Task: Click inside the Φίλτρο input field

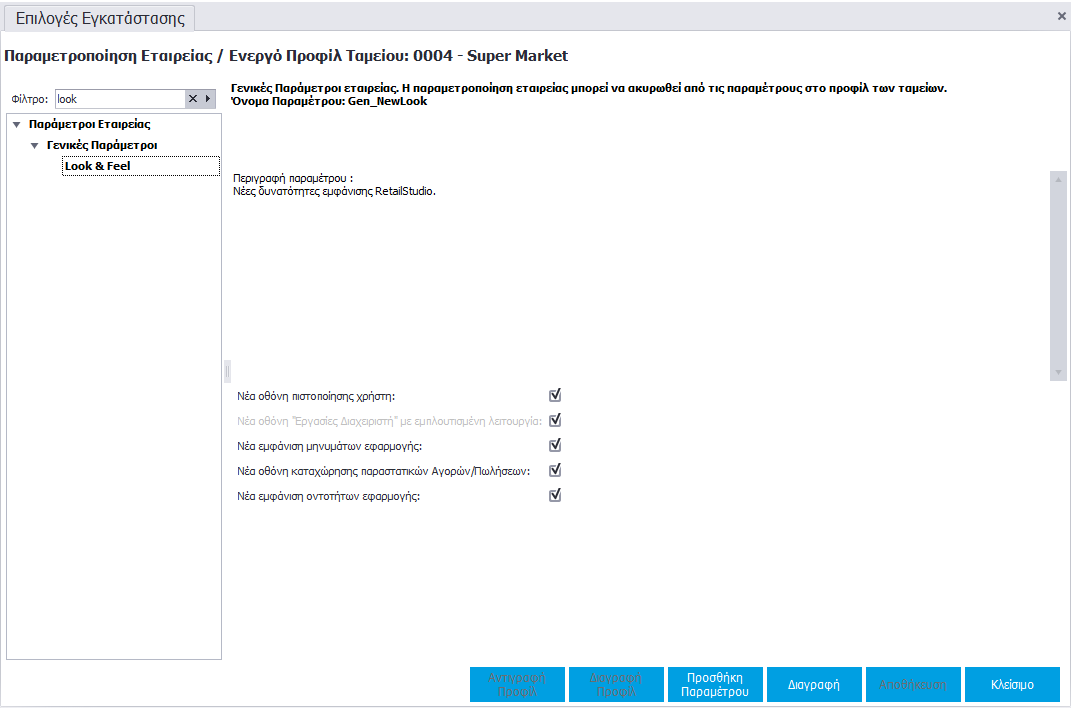Action: pyautogui.click(x=120, y=99)
